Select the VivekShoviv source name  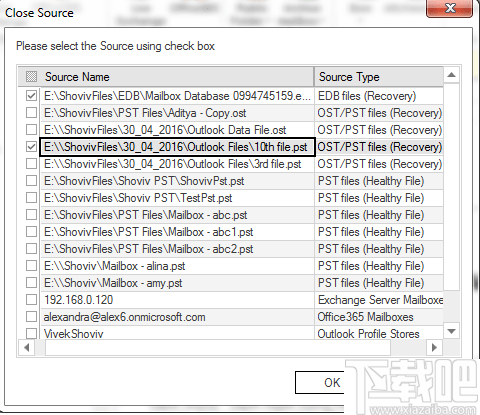(74, 334)
